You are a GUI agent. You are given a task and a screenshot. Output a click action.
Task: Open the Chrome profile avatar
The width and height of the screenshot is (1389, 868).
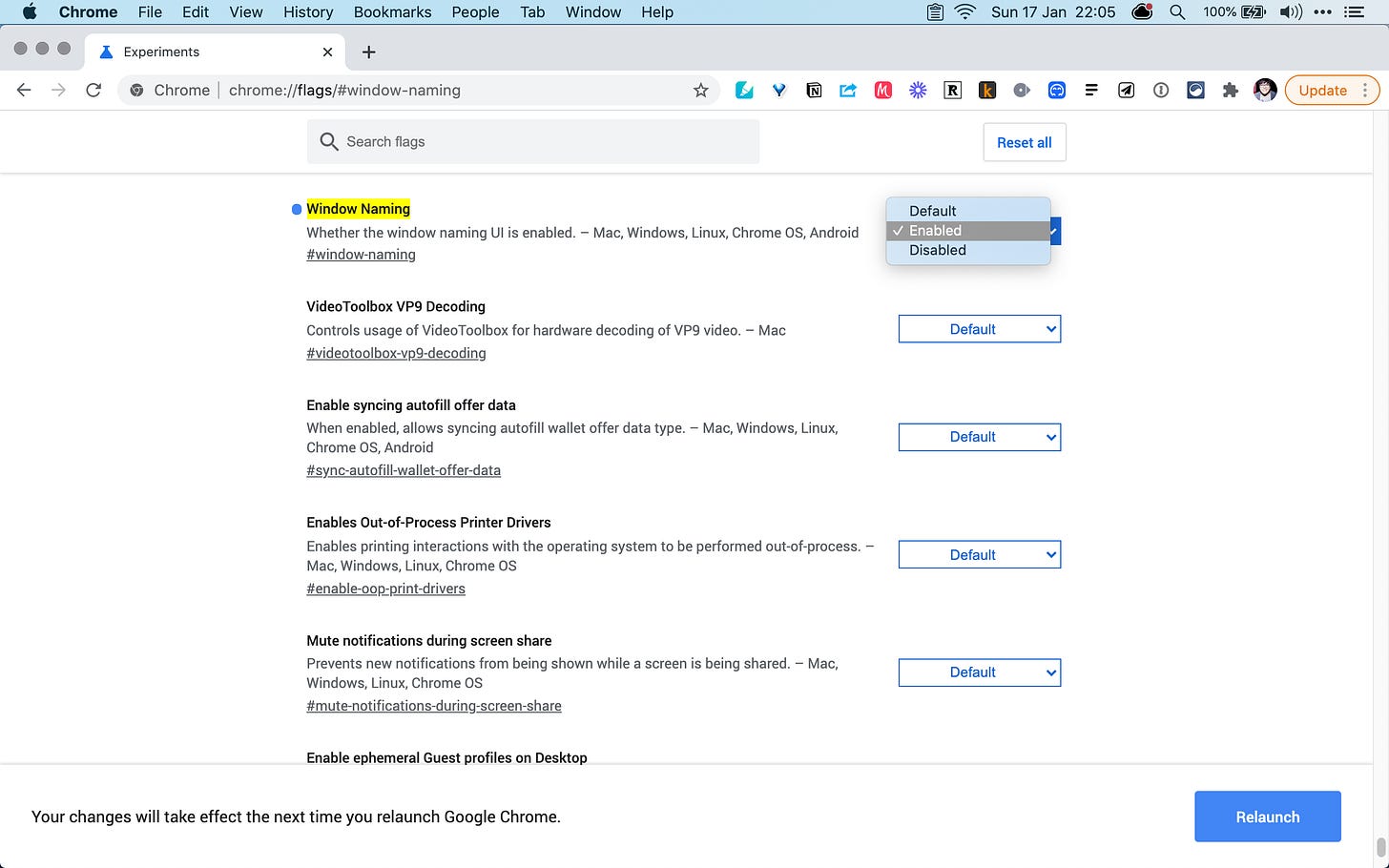coord(1265,90)
